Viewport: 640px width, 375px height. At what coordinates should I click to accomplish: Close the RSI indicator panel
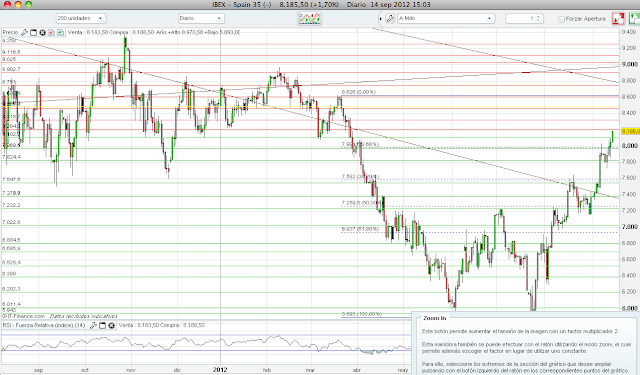click(x=111, y=325)
